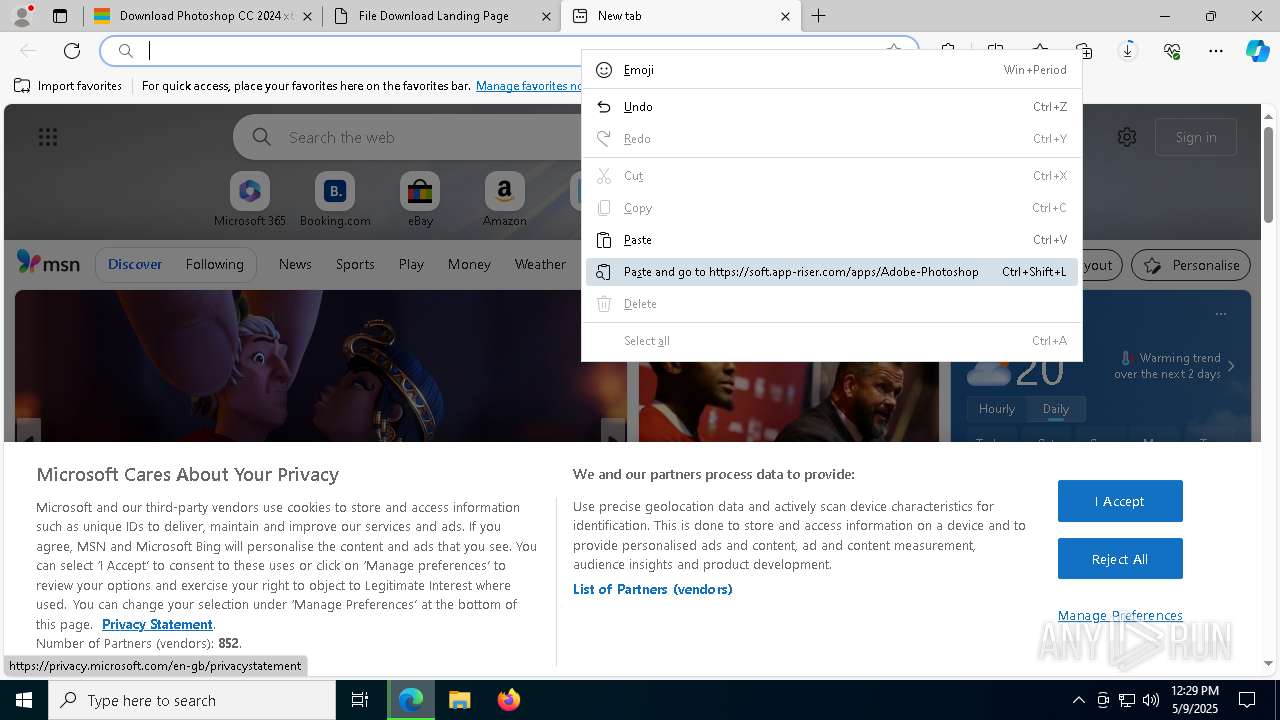Click the Sign in button
Screen dimensions: 1280x720
point(1196,137)
